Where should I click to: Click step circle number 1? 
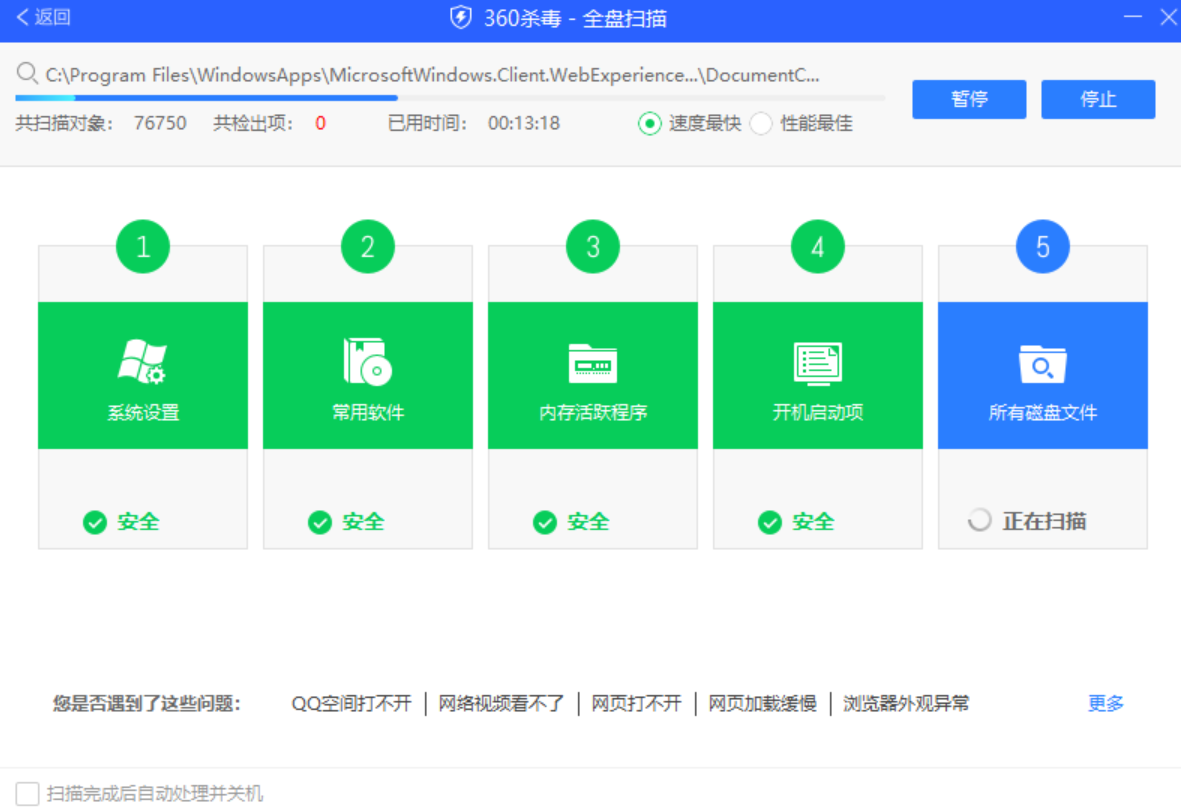143,247
